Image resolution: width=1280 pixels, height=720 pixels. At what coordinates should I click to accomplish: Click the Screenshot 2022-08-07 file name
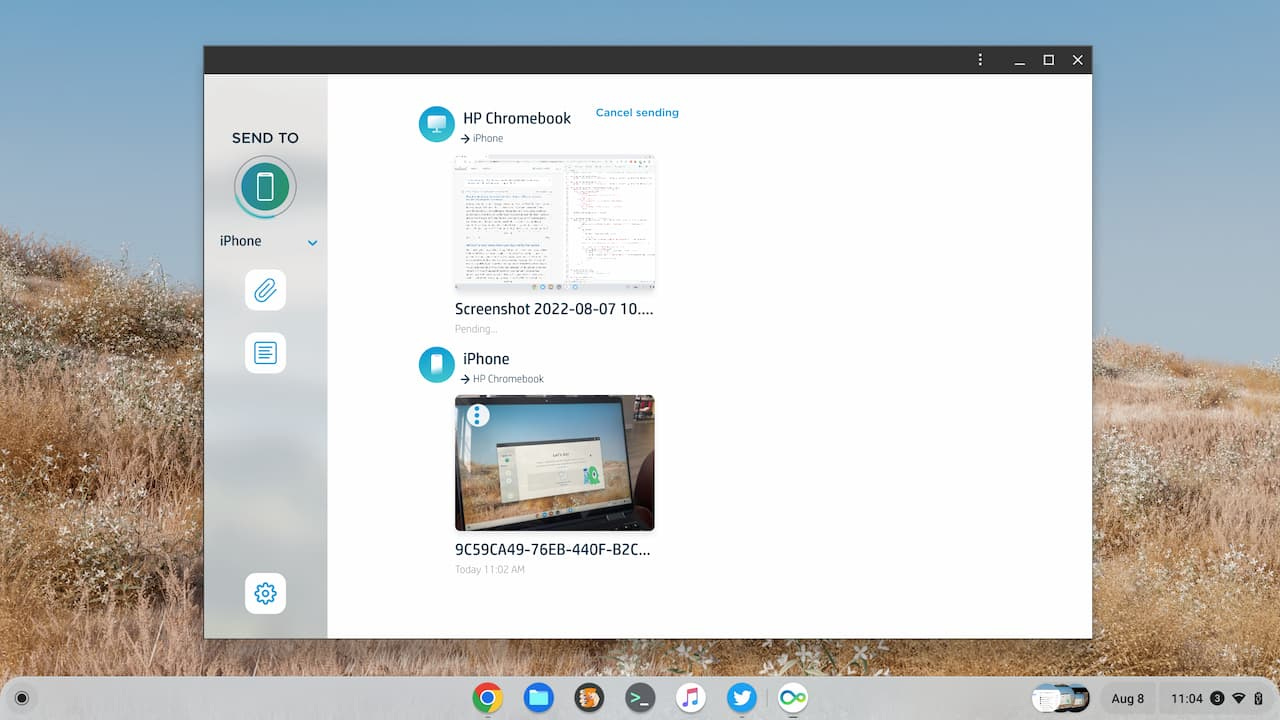coord(554,309)
